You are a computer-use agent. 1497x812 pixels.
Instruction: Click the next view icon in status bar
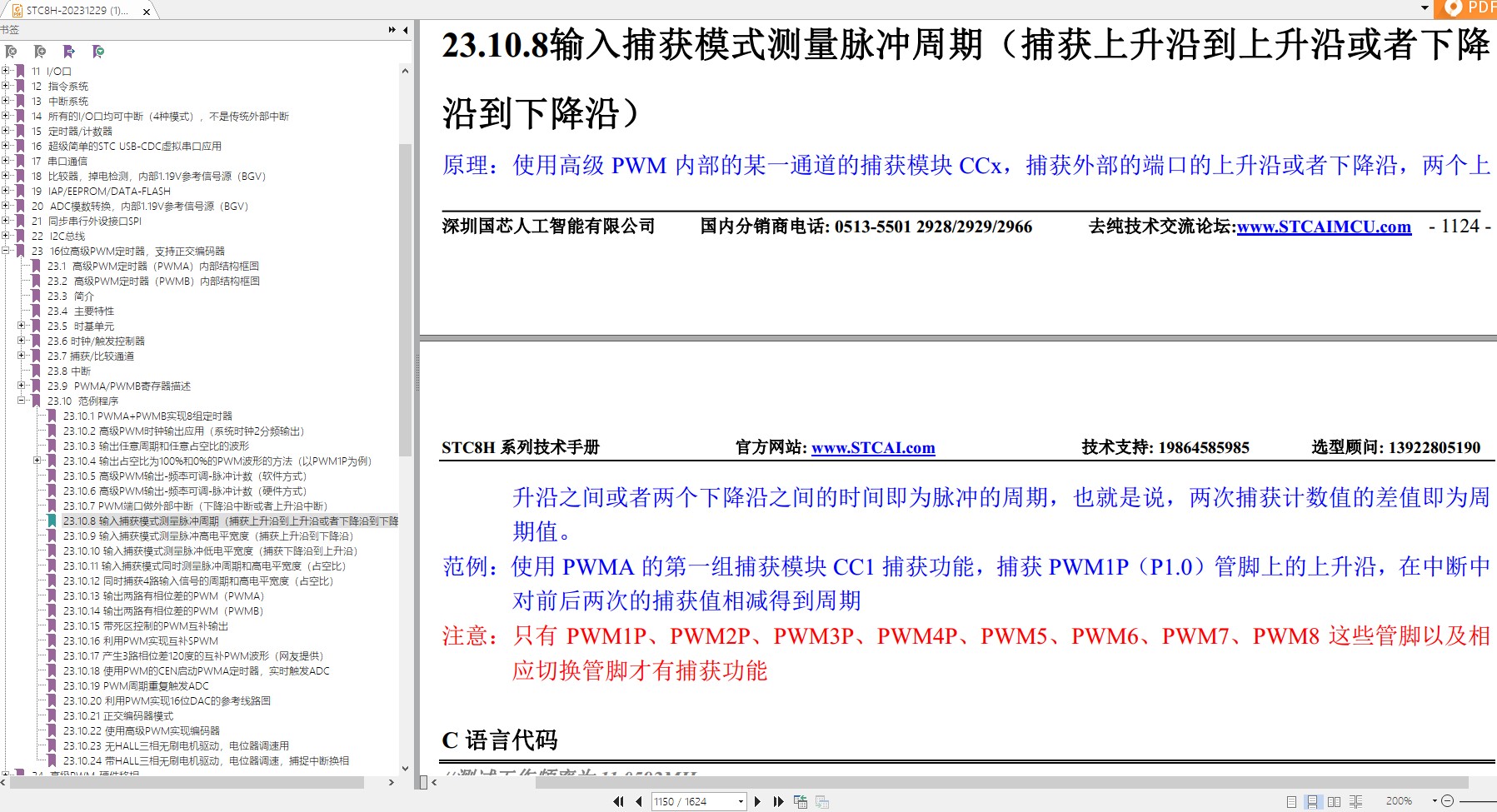click(x=822, y=801)
